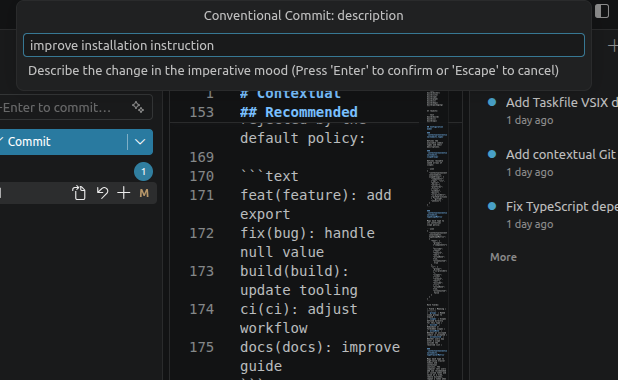Viewport: 618px width, 380px height.
Task: Stage changes with the plus icon
Action: click(x=123, y=193)
